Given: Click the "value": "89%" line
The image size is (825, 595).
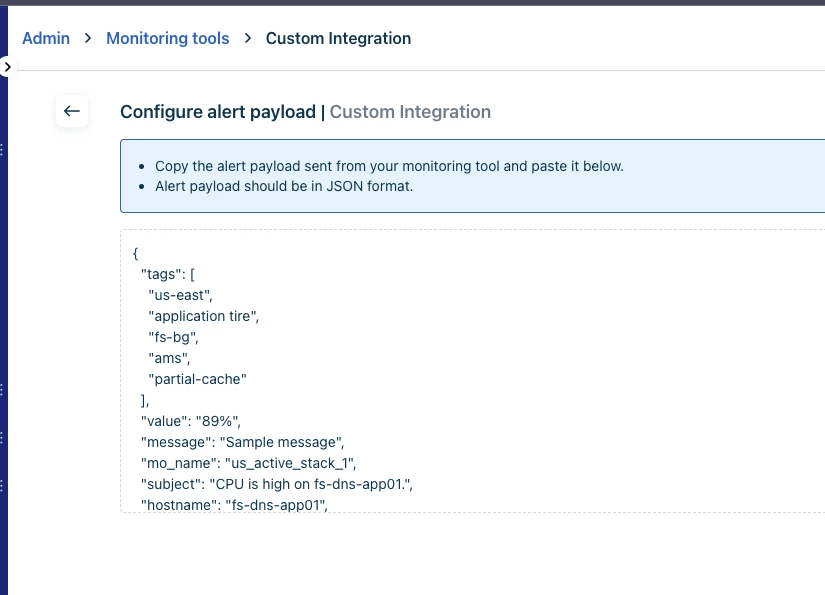Looking at the screenshot, I should (x=190, y=421).
